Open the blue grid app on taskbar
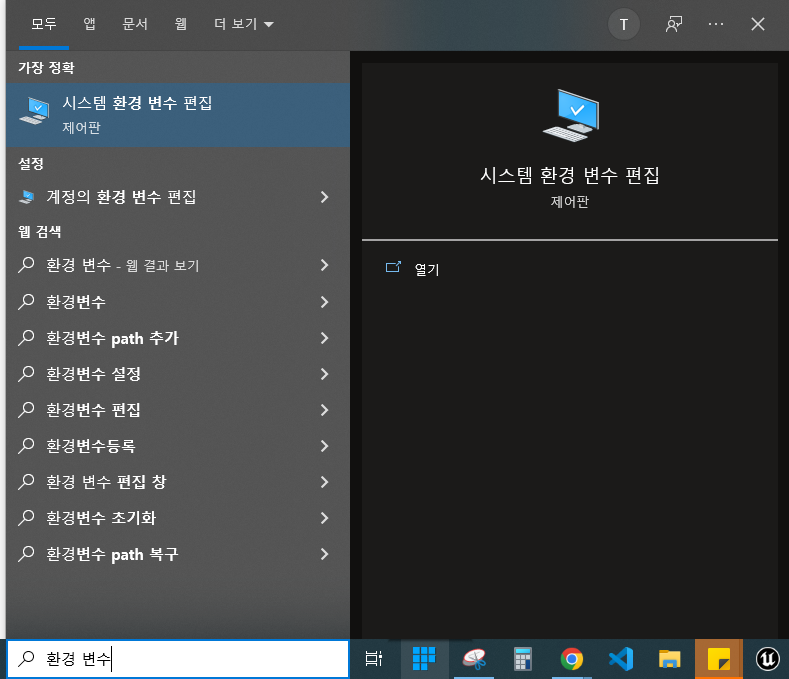Screen dimensions: 789x679 point(424,659)
